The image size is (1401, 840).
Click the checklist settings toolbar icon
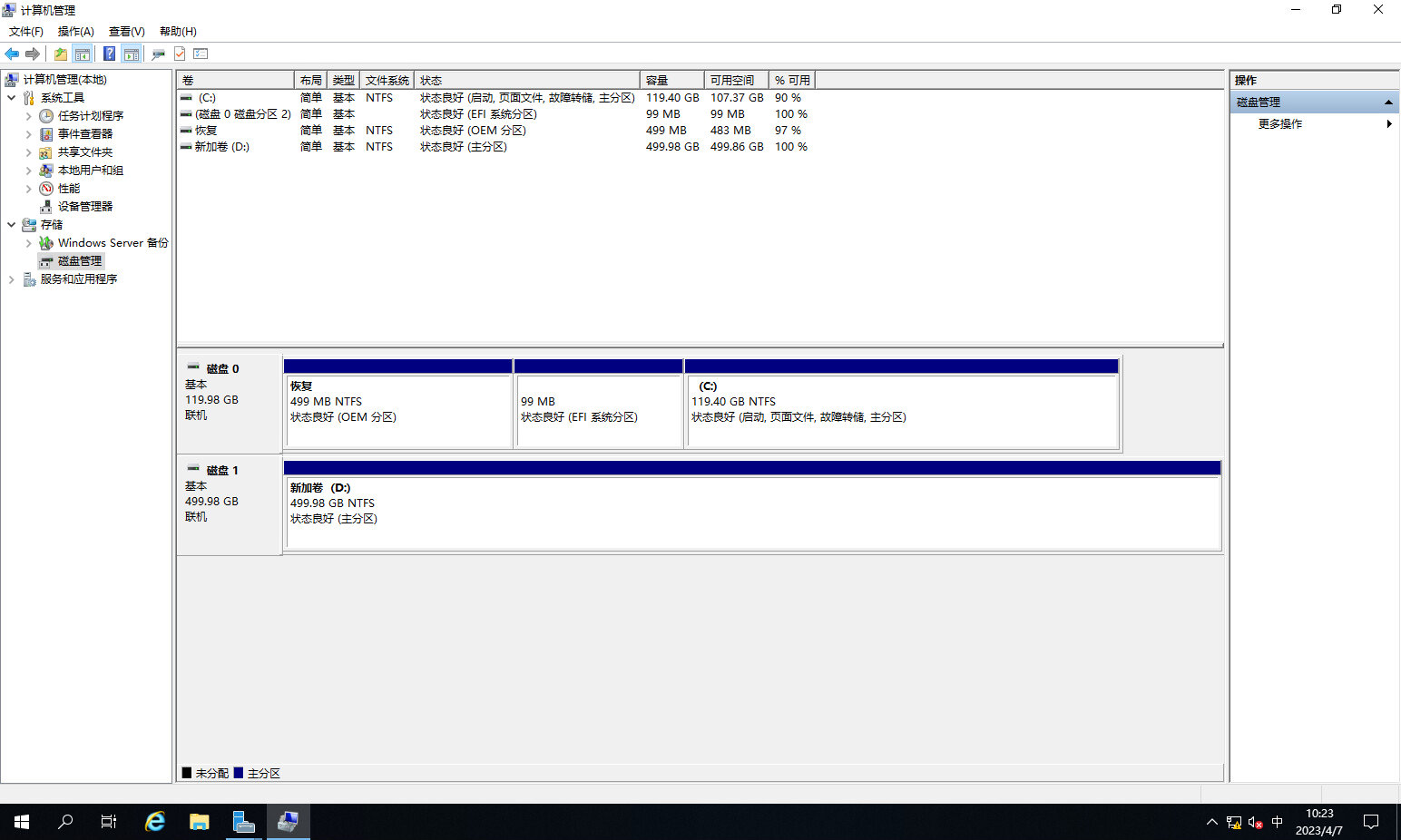pyautogui.click(x=201, y=54)
